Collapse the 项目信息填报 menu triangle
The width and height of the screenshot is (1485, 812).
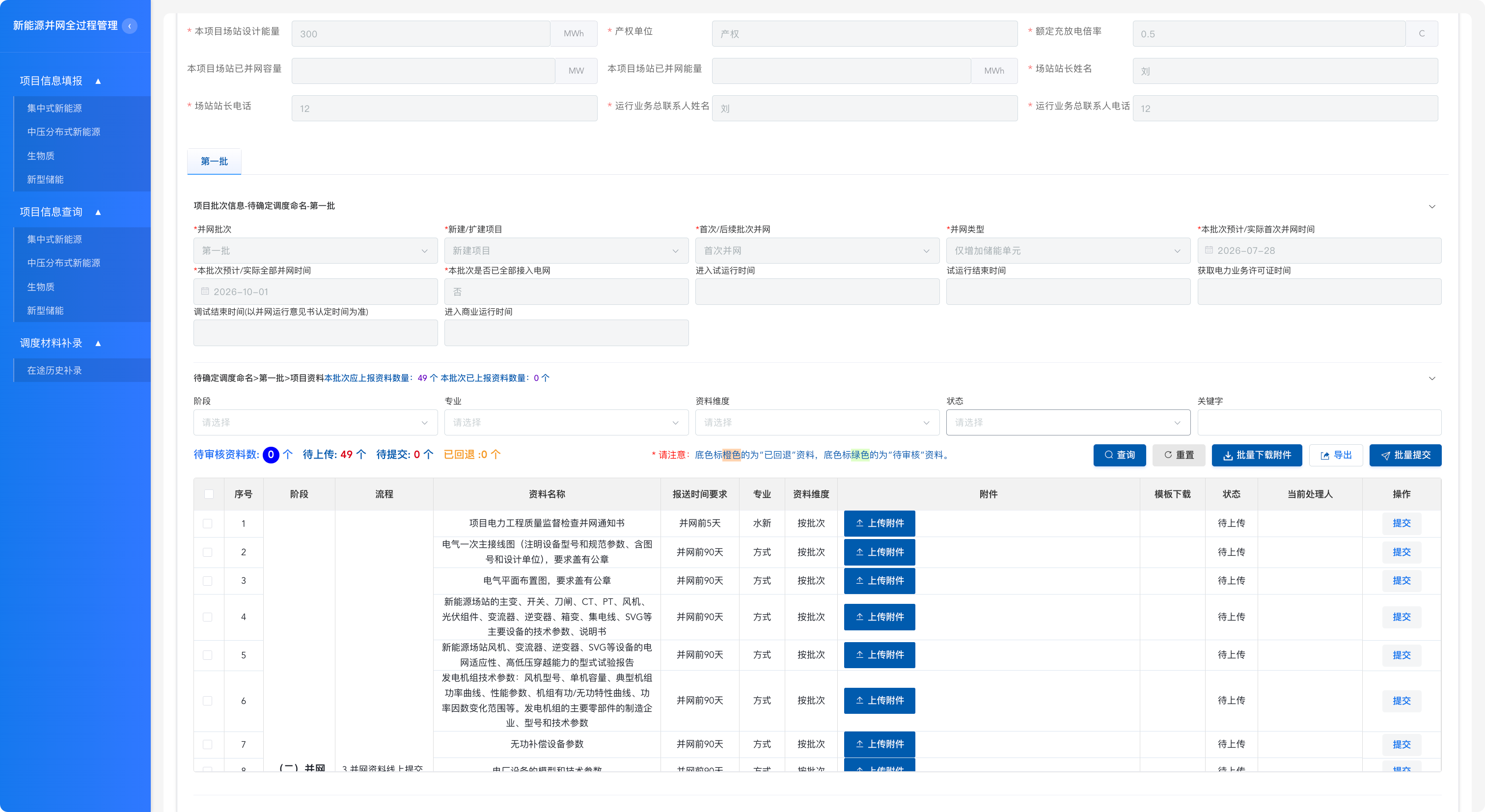[x=98, y=81]
